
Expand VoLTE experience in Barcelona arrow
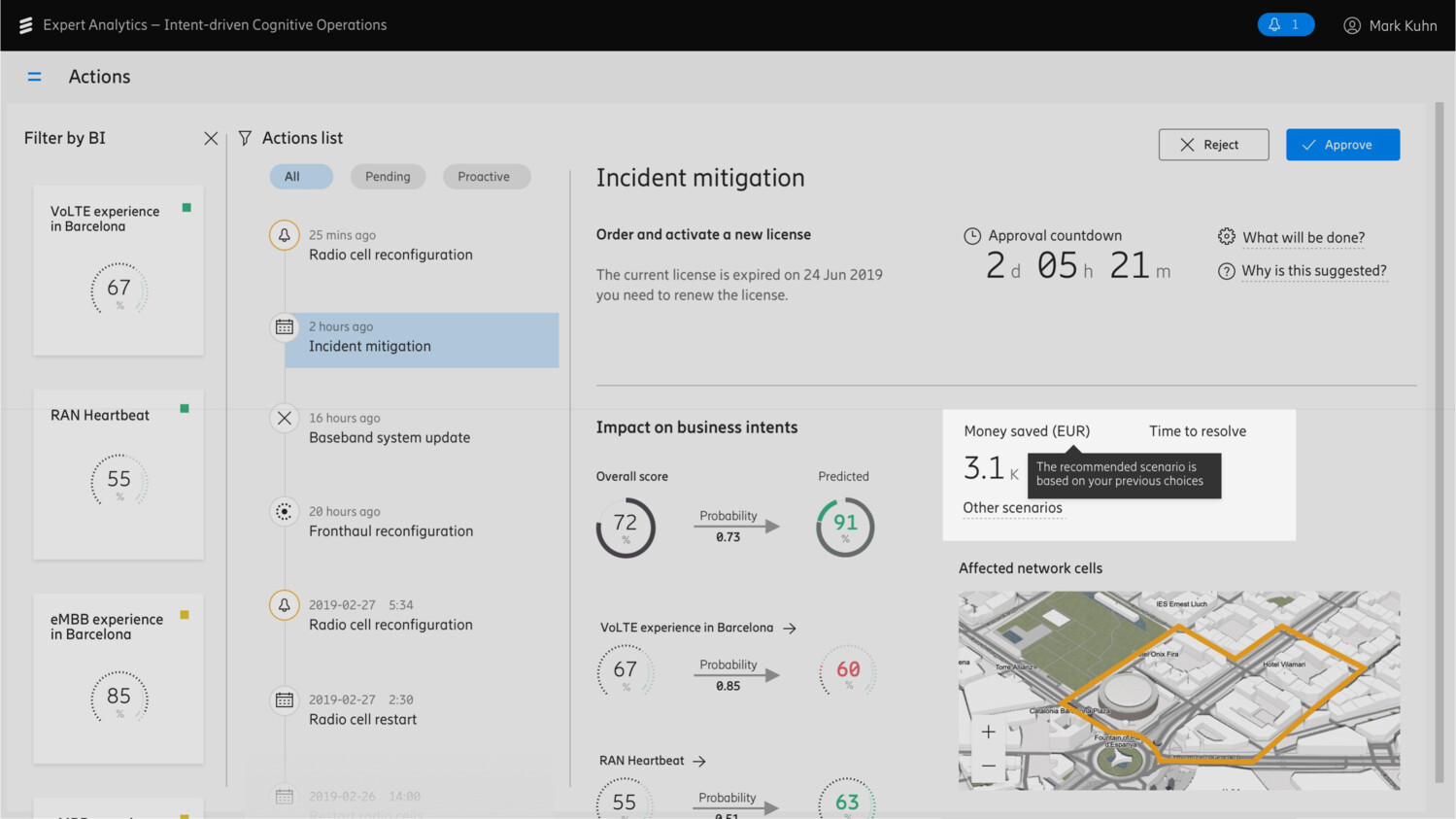[790, 629]
